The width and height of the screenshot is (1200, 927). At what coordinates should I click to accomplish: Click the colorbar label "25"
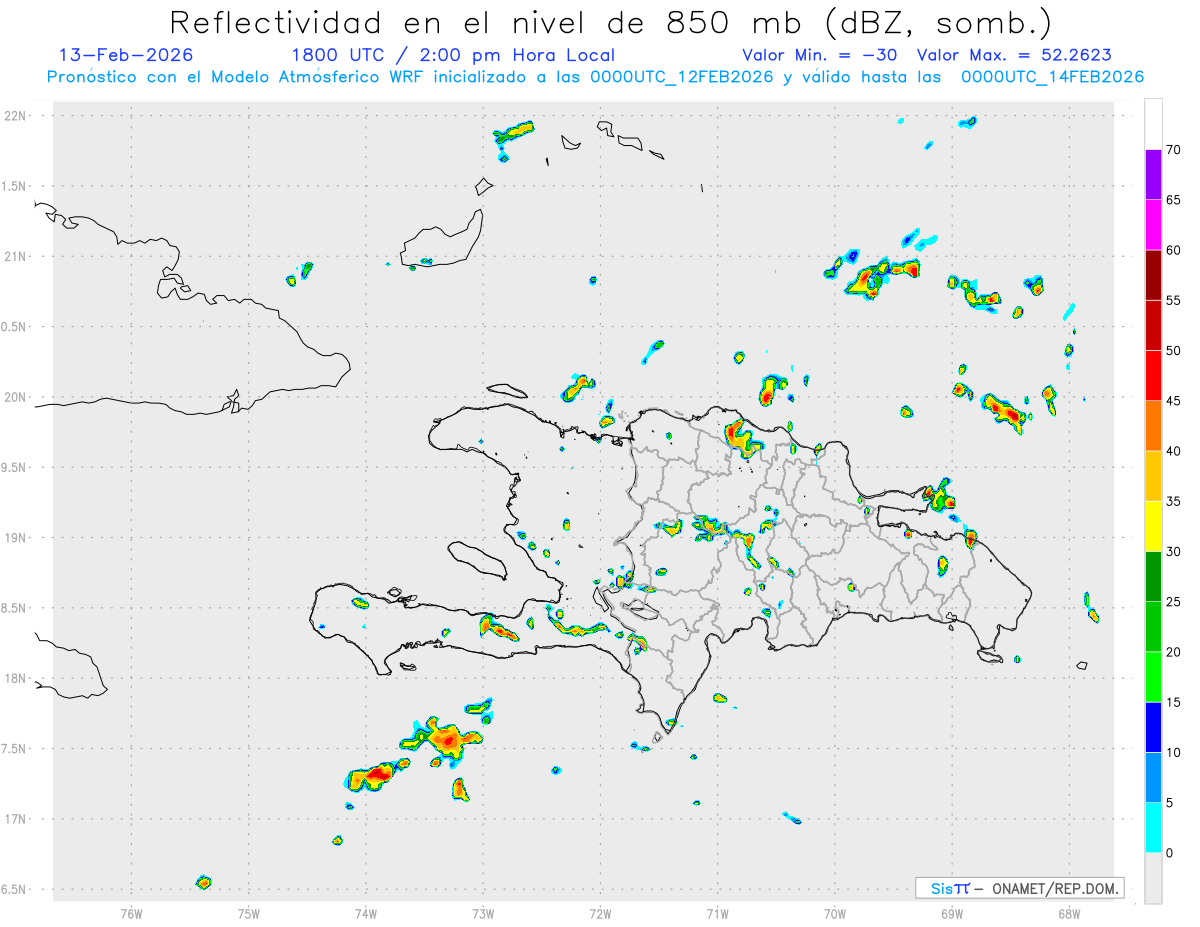click(1174, 602)
